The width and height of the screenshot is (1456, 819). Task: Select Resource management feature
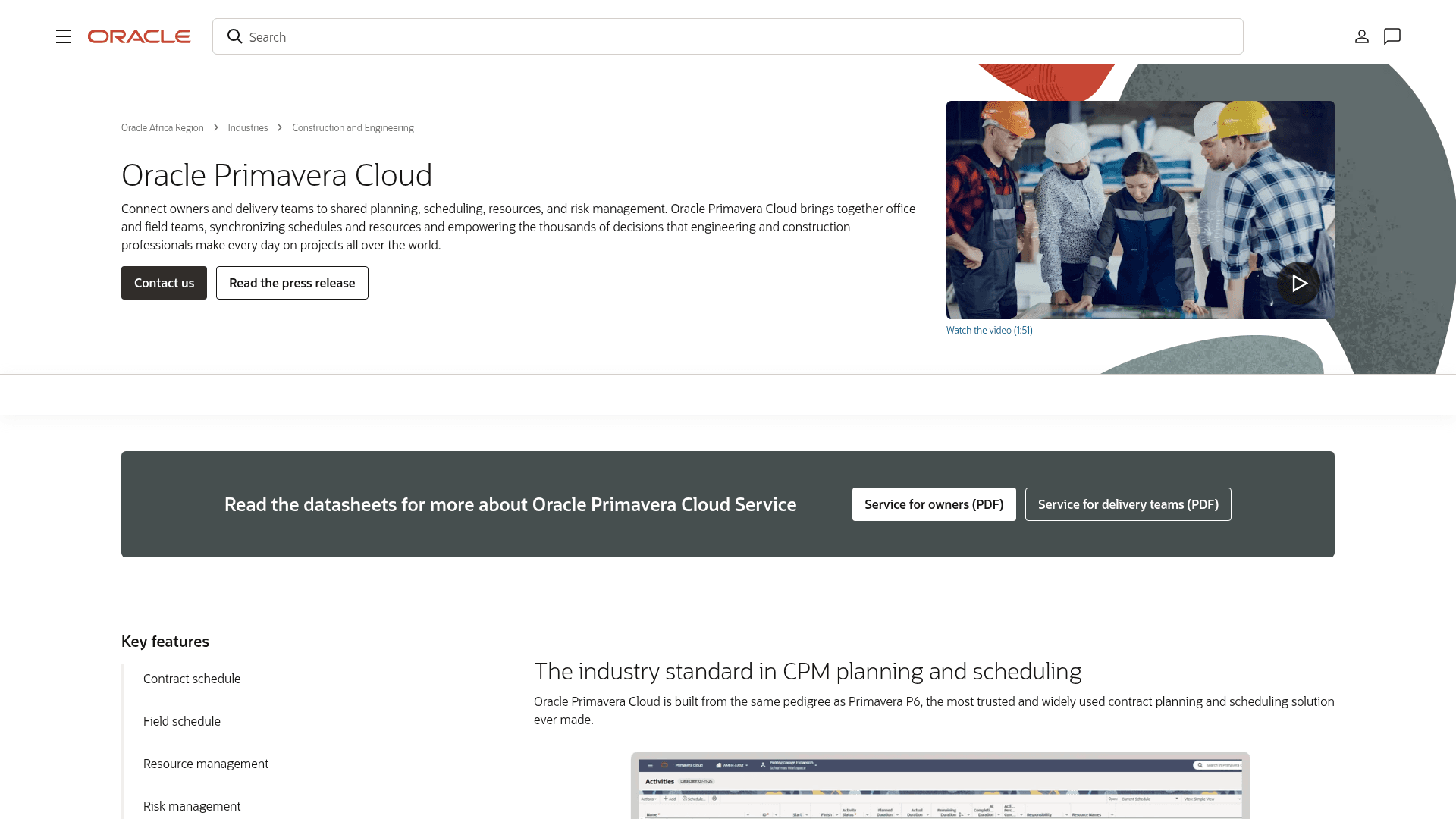coord(206,764)
